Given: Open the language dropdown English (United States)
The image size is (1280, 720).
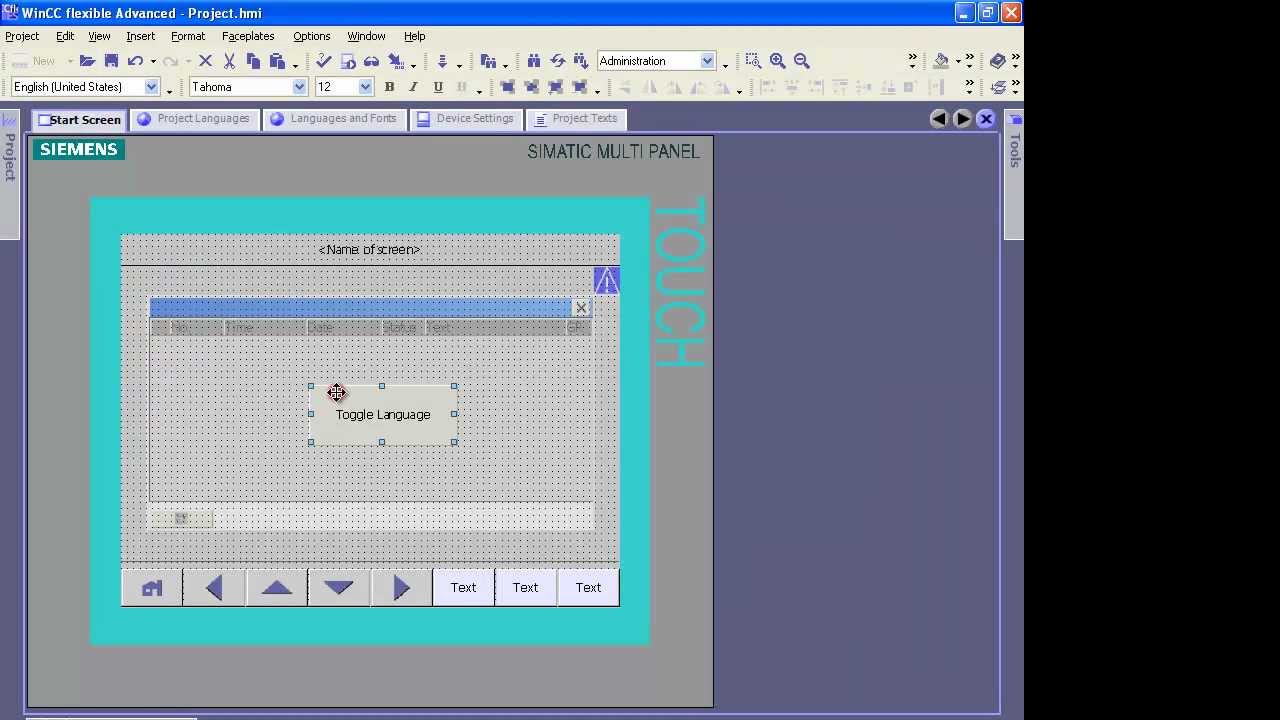Looking at the screenshot, I should tap(152, 87).
